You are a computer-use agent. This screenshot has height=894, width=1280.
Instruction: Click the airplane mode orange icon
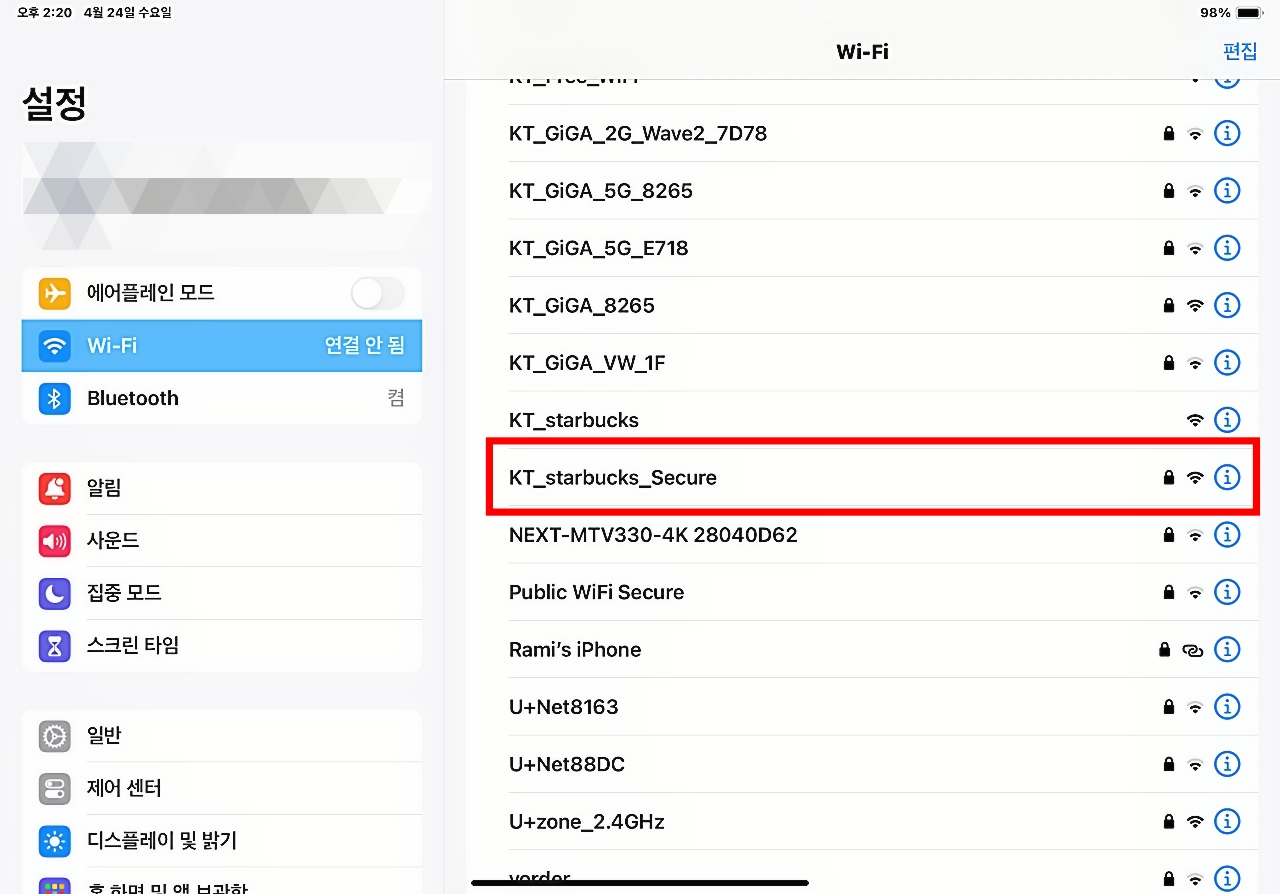pyautogui.click(x=55, y=293)
